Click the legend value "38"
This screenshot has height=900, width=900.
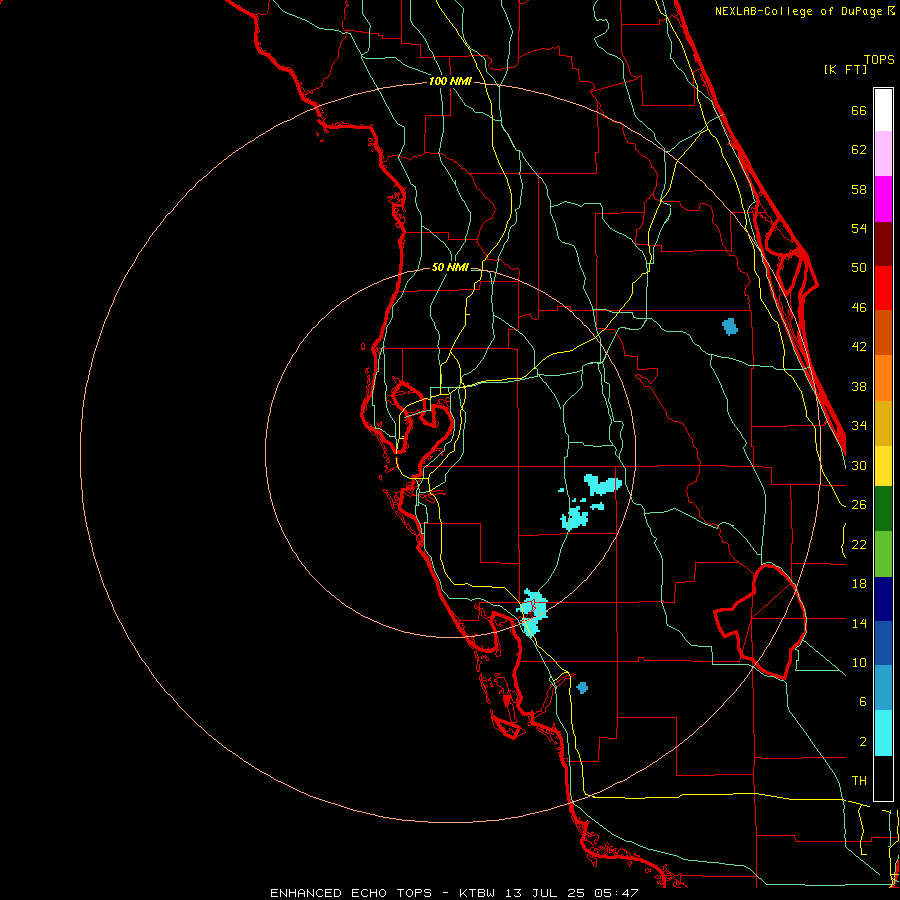tap(859, 387)
